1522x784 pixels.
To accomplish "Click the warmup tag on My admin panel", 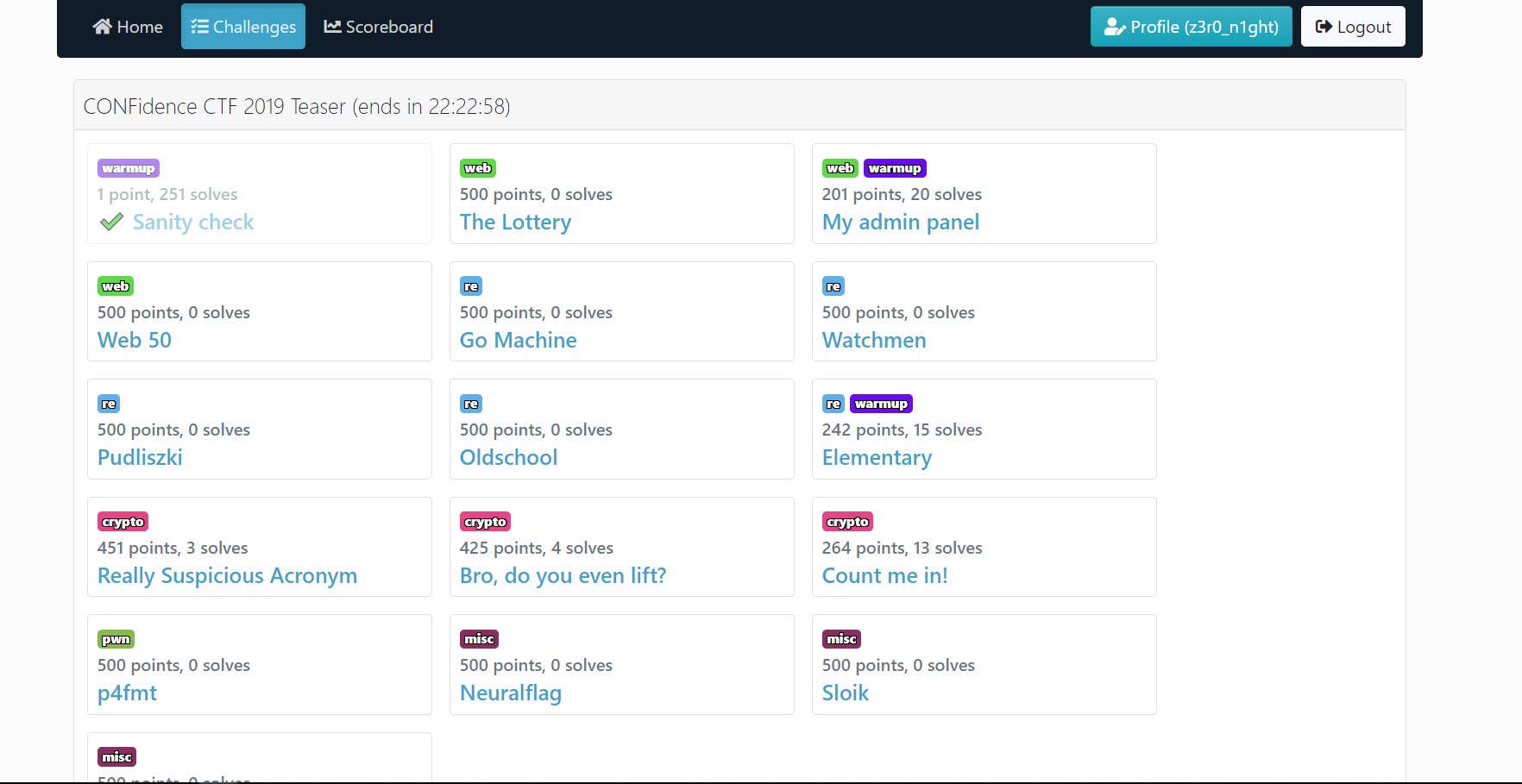I will pos(895,168).
